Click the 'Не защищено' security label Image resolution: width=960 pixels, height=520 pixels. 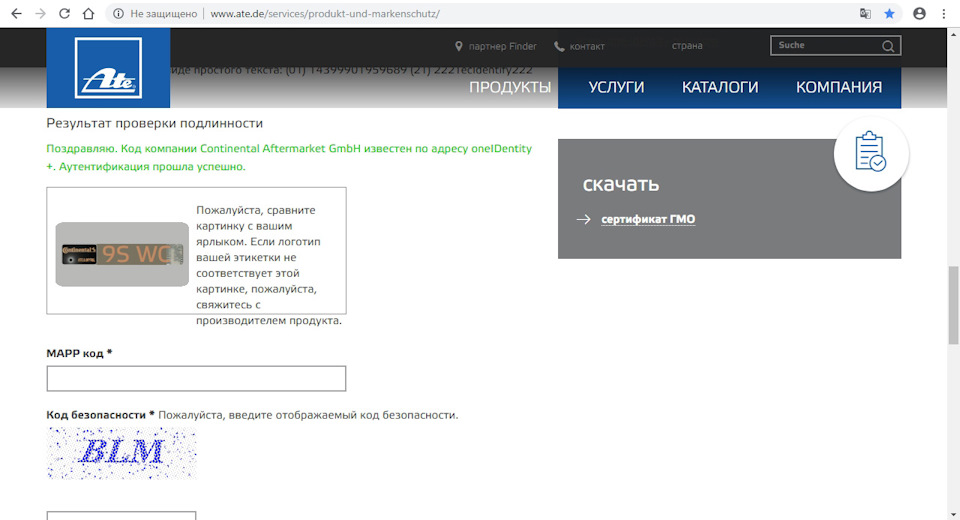(163, 13)
